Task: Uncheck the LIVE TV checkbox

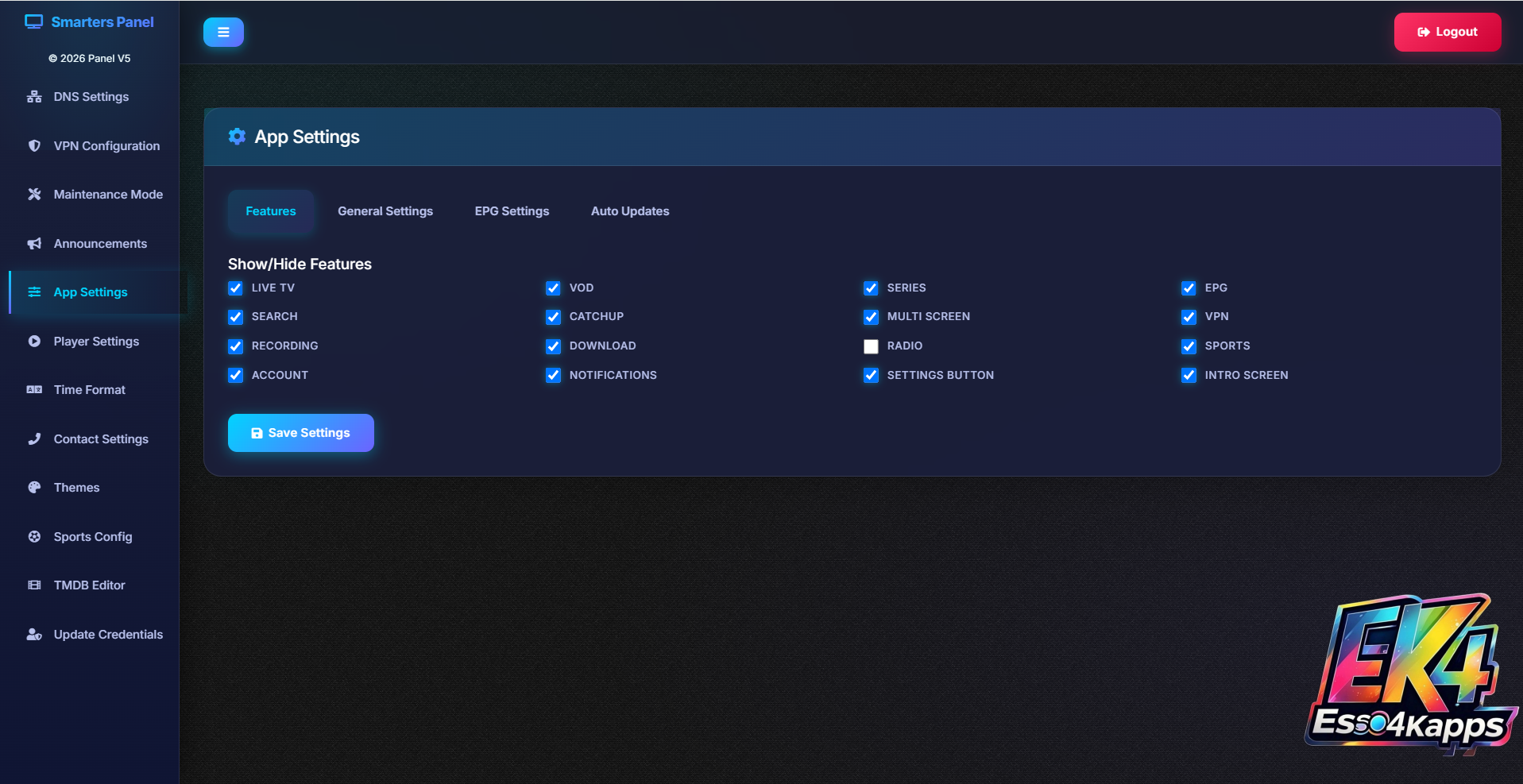Action: click(x=235, y=288)
